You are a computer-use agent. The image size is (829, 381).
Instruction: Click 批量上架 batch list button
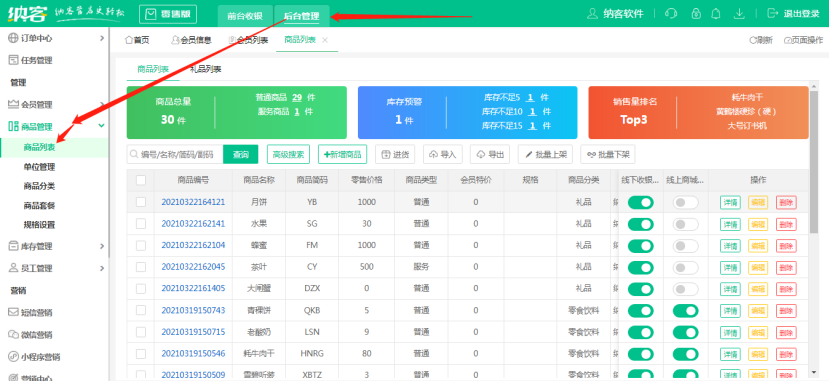click(545, 154)
